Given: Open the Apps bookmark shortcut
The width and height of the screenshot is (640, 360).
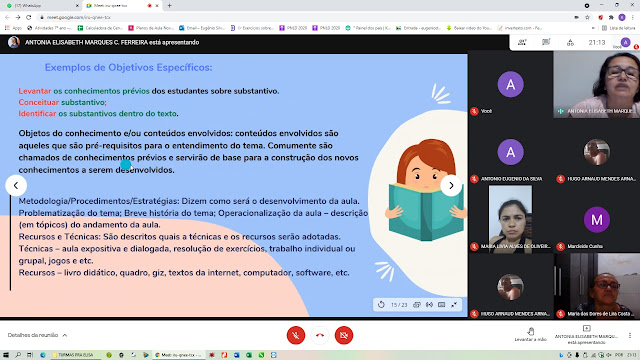Looking at the screenshot, I should click(x=13, y=28).
